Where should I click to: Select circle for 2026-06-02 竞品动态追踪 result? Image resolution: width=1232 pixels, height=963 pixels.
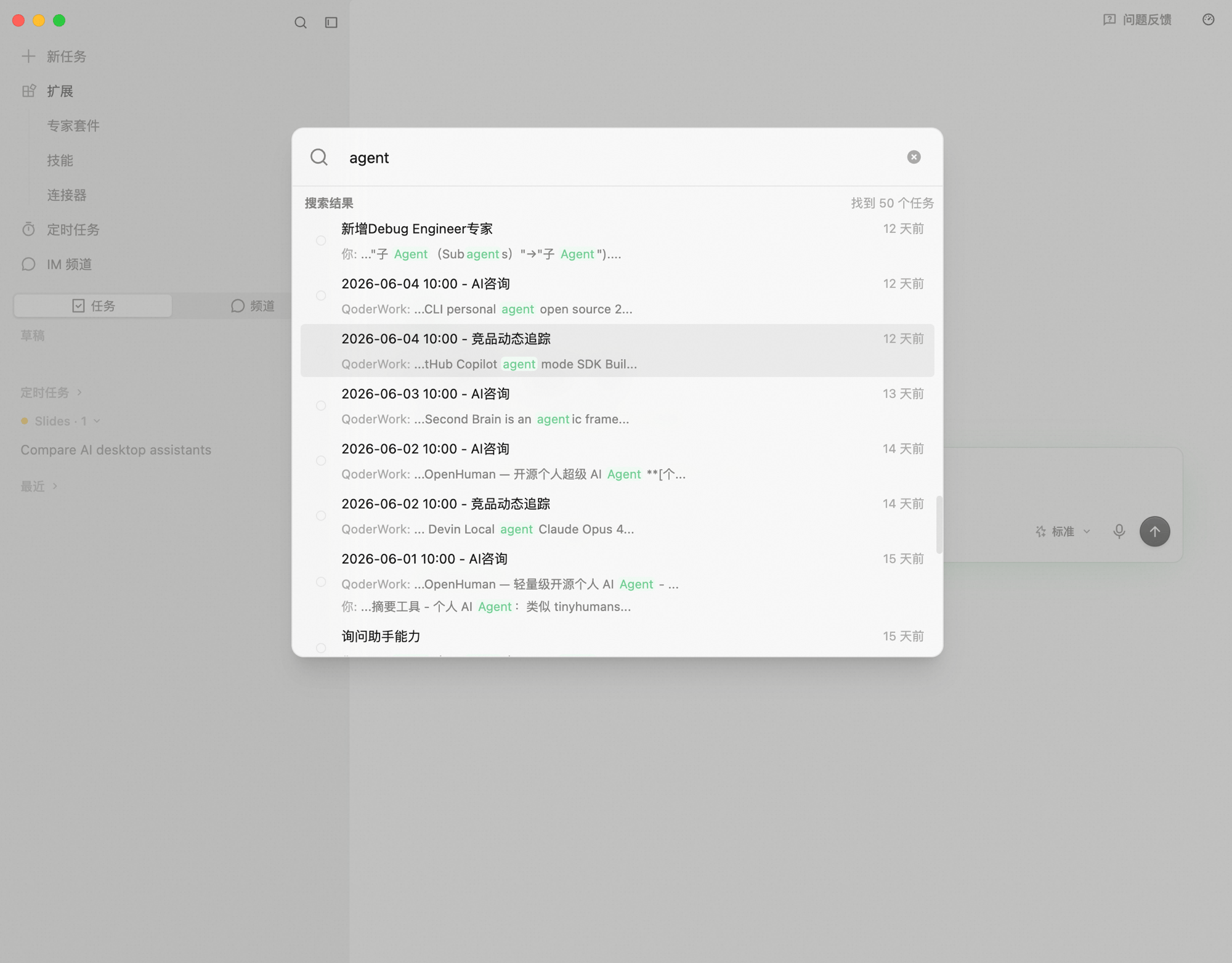click(x=321, y=516)
